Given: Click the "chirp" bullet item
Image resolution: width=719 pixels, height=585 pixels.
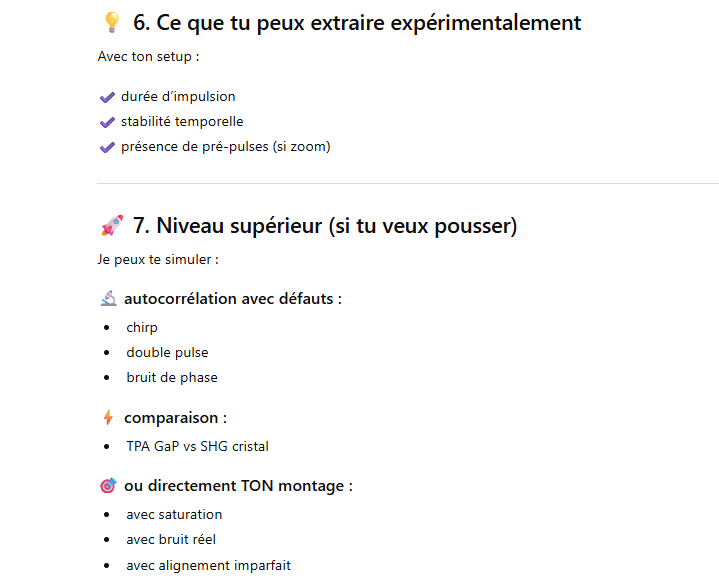Looking at the screenshot, I should [142, 327].
